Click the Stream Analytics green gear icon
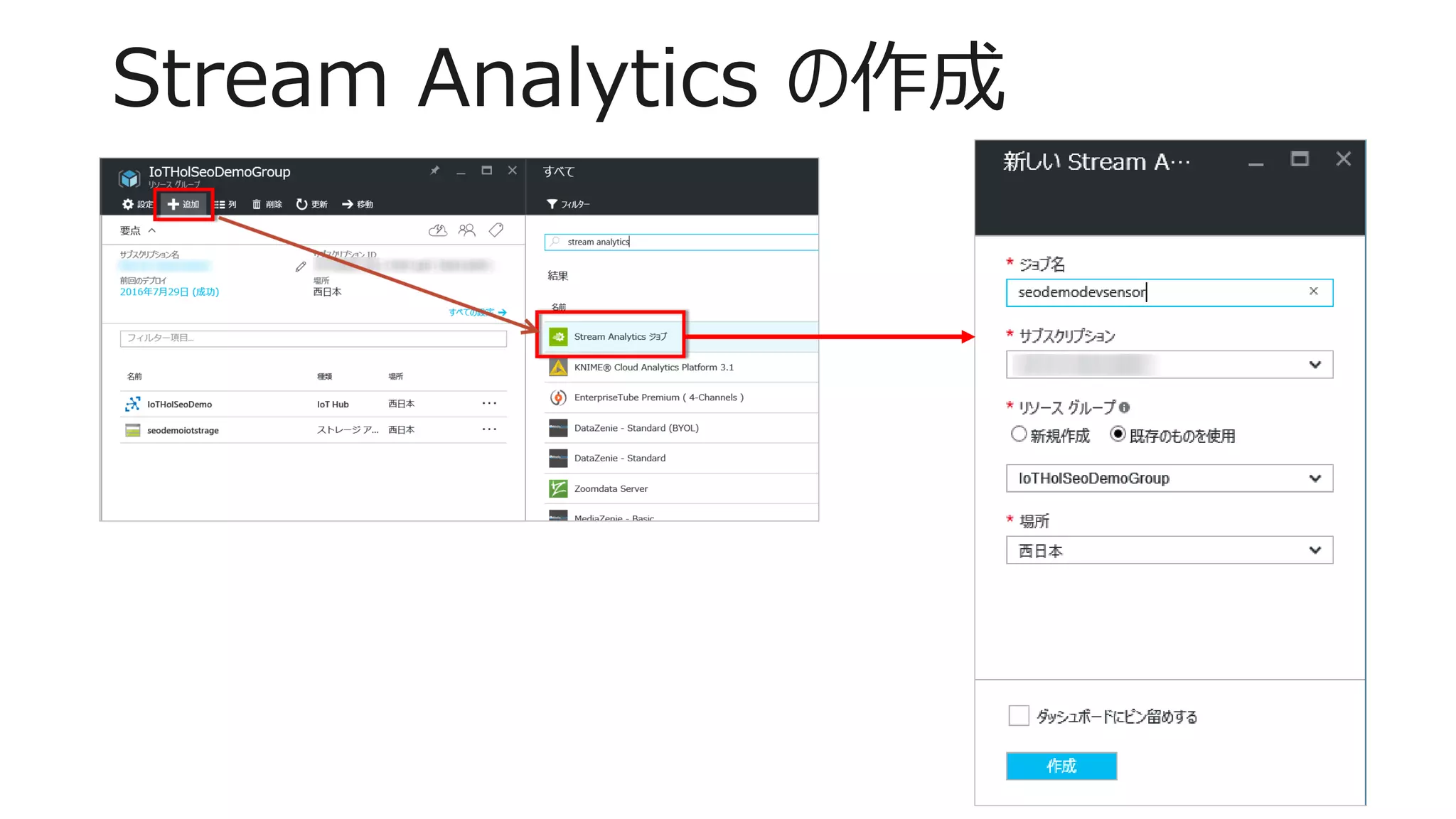 tap(558, 336)
